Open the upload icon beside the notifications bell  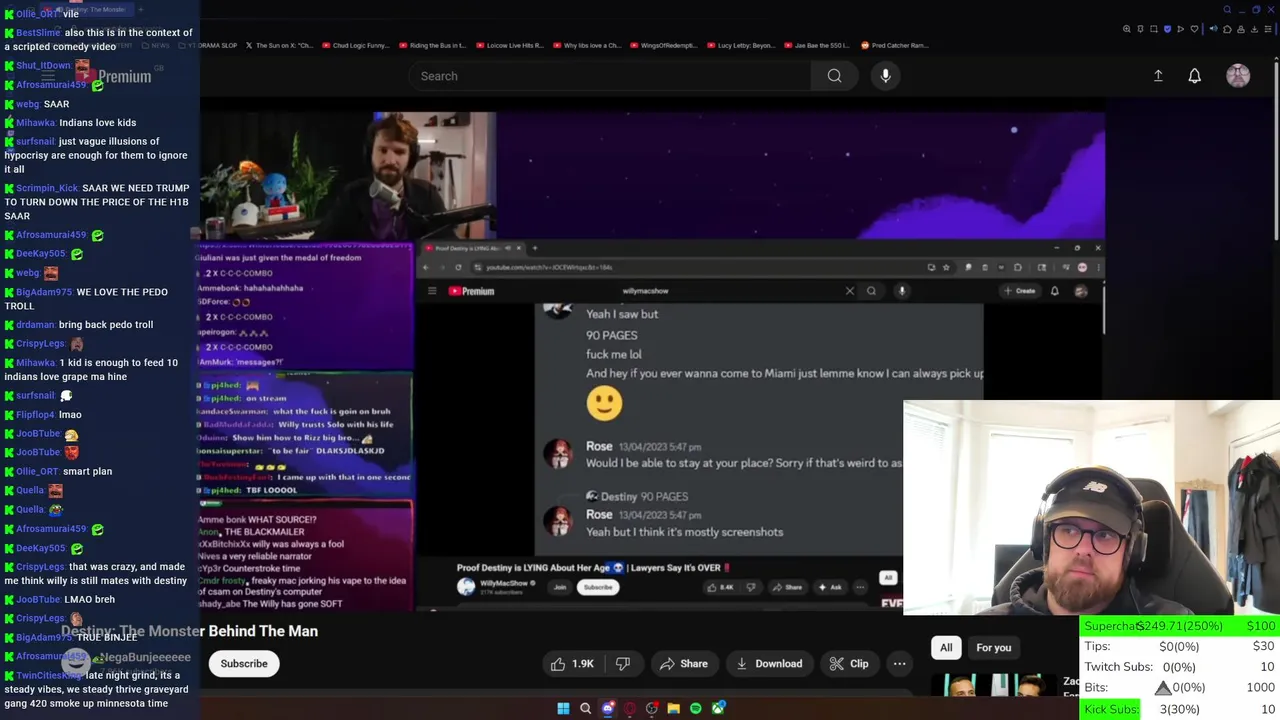1158,76
